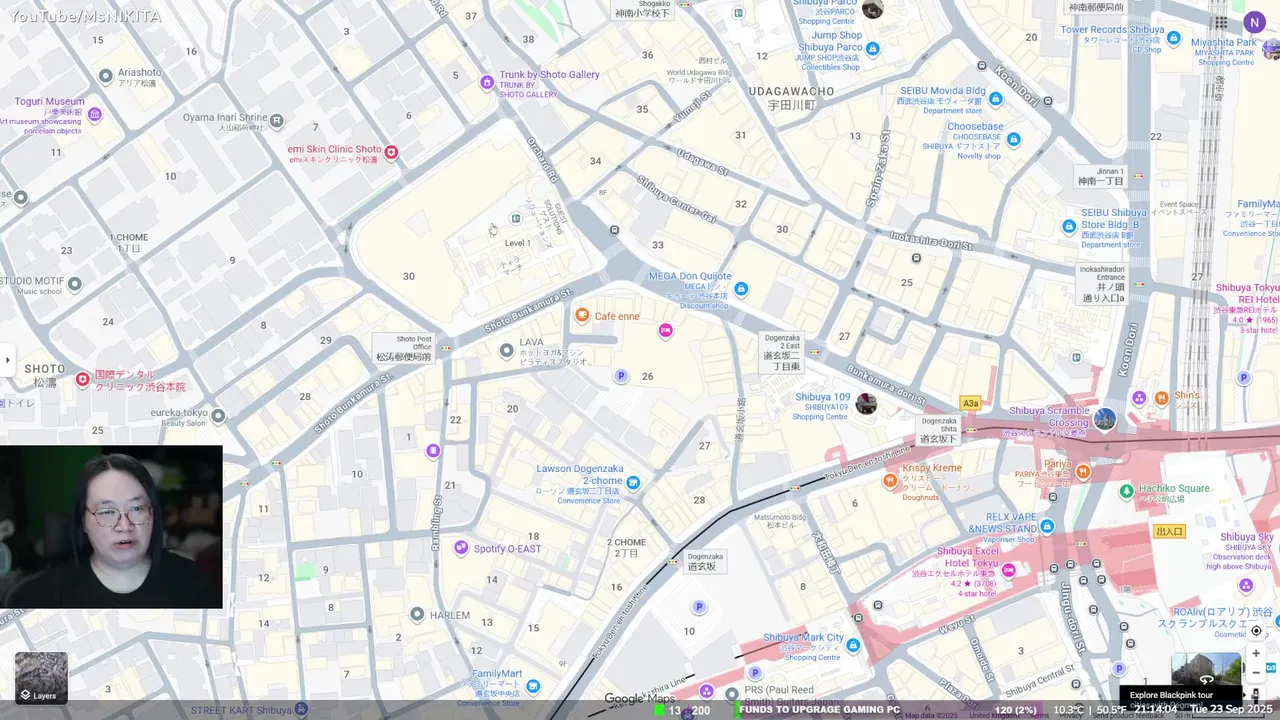
Task: Select the FamilyMart store pin
Action: pyautogui.click(x=533, y=686)
